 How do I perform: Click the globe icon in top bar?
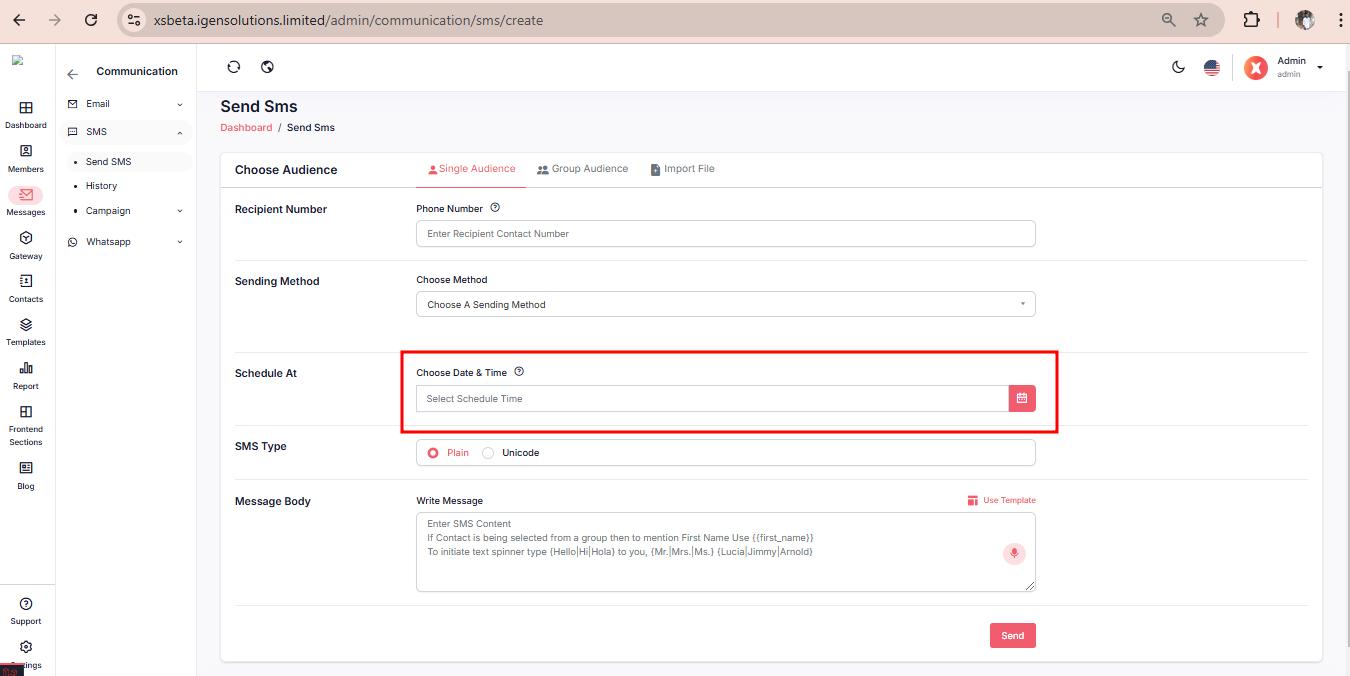pos(267,67)
